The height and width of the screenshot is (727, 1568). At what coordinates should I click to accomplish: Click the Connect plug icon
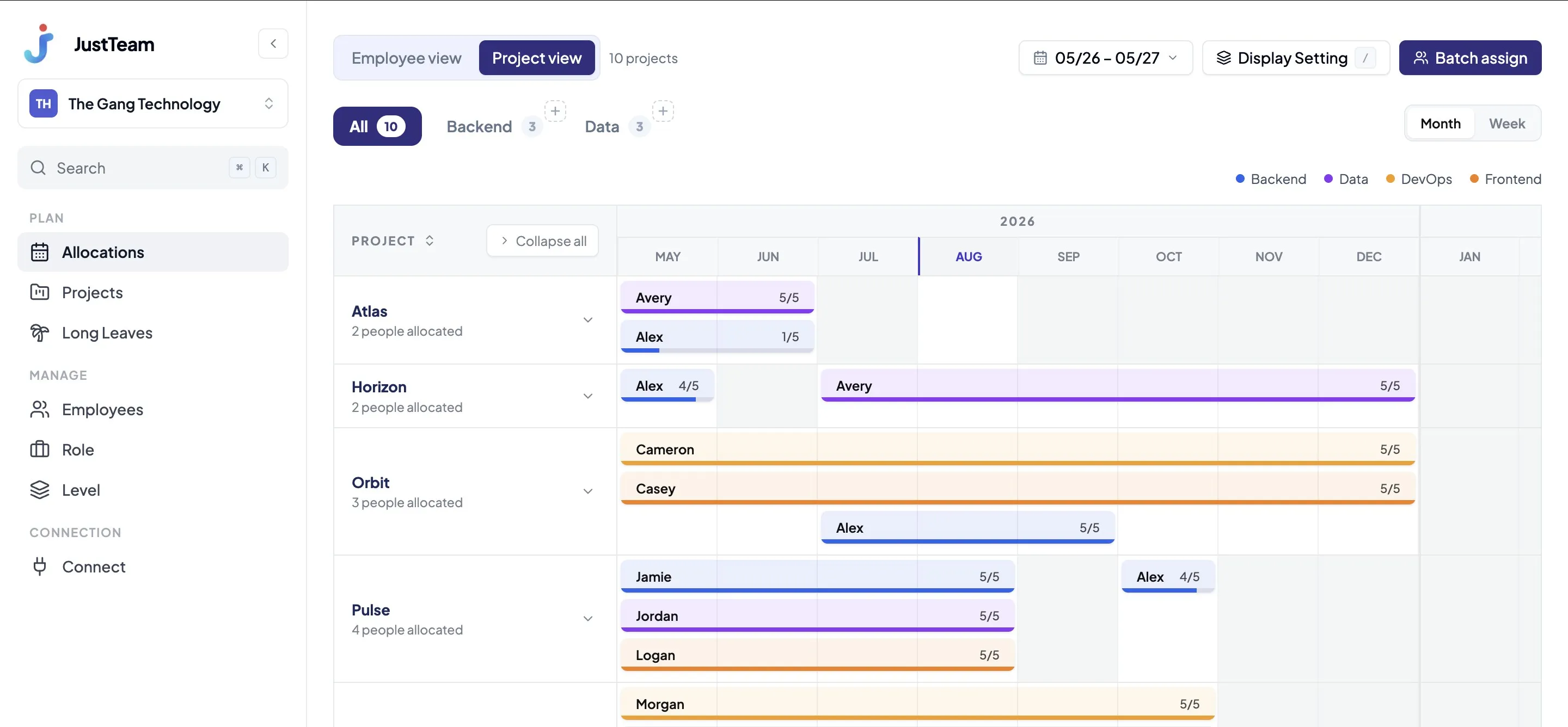40,566
